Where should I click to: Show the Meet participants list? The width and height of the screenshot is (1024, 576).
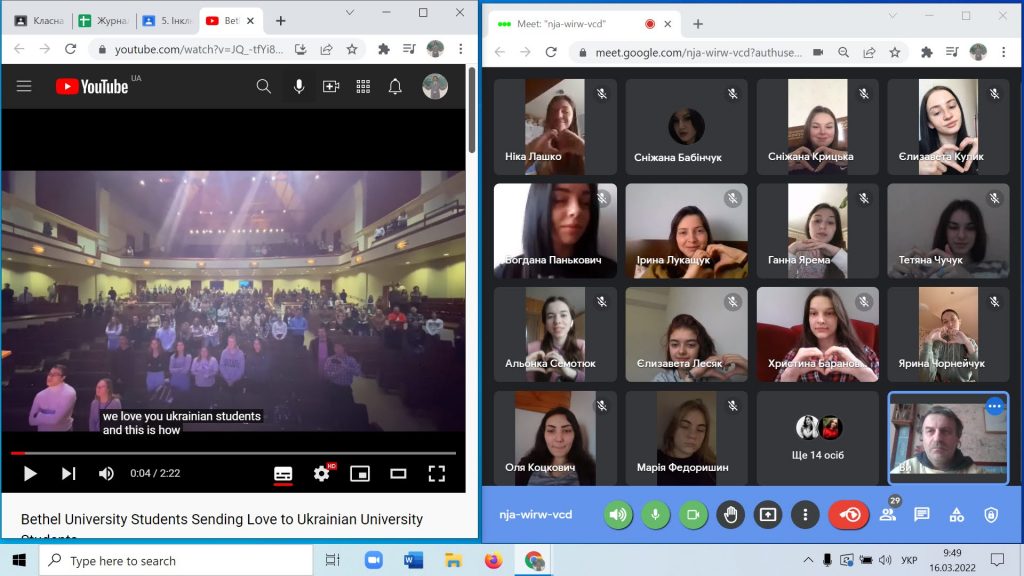click(x=887, y=515)
